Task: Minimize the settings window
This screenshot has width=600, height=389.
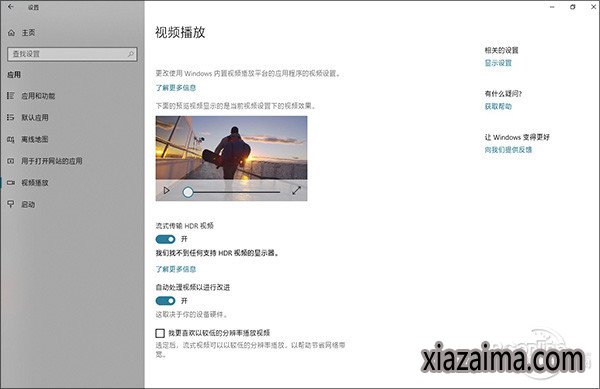Action: [552, 7]
